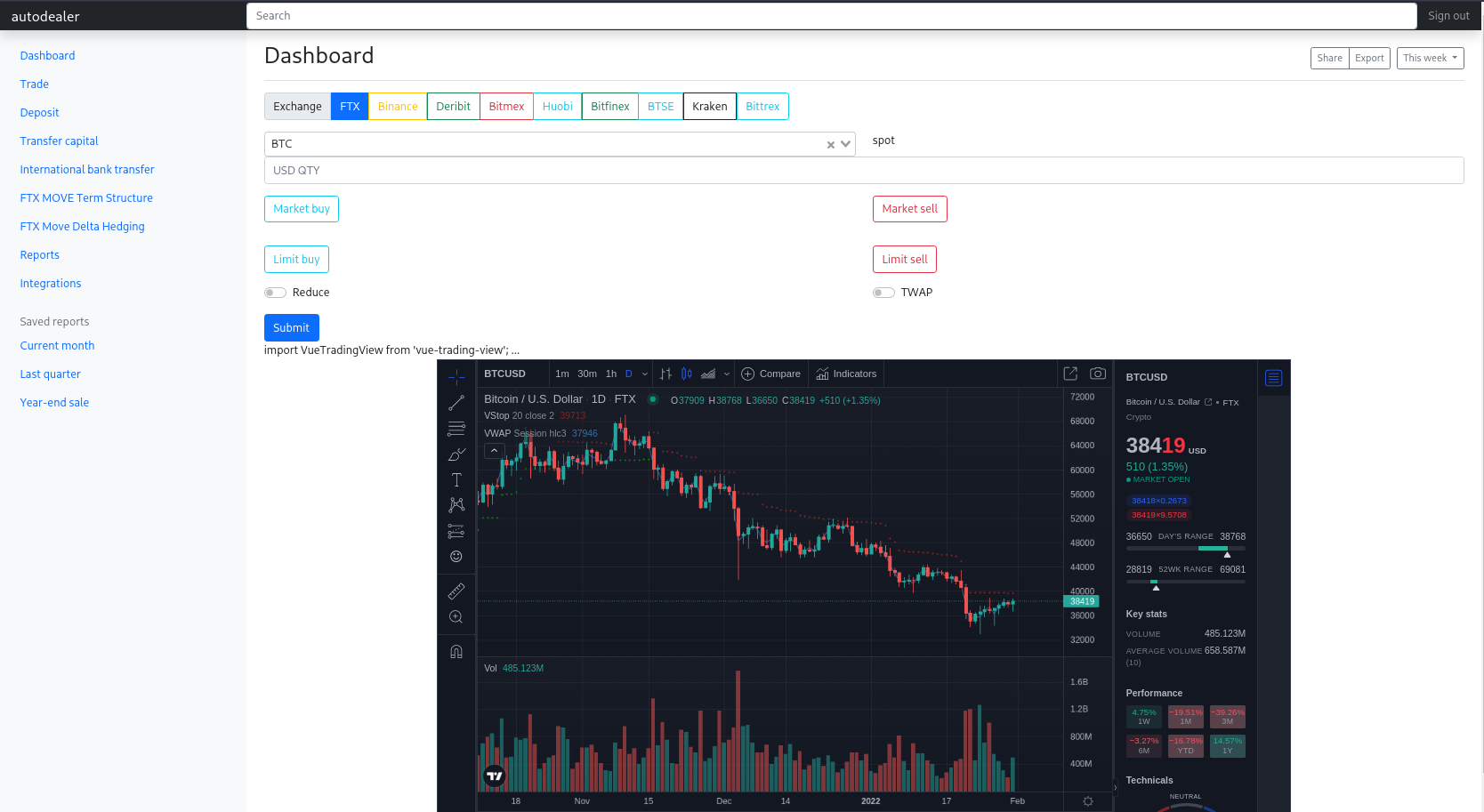Viewport: 1484px width, 812px height.
Task: Click the Limit buy button
Action: click(296, 260)
